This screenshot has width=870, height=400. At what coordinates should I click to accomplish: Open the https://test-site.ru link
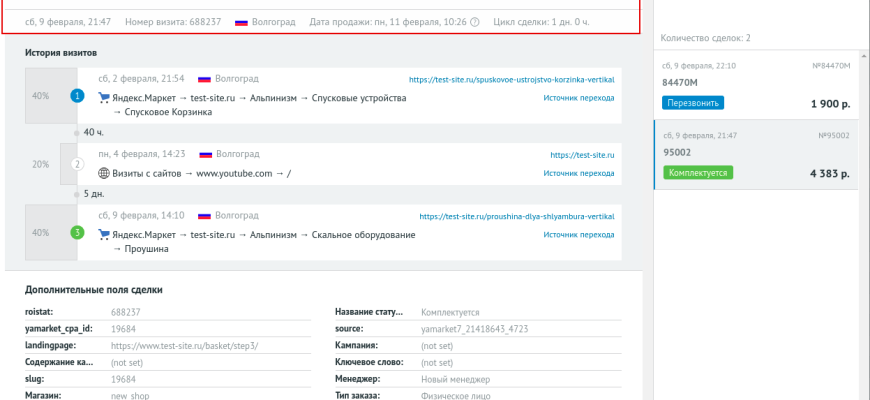[582, 155]
